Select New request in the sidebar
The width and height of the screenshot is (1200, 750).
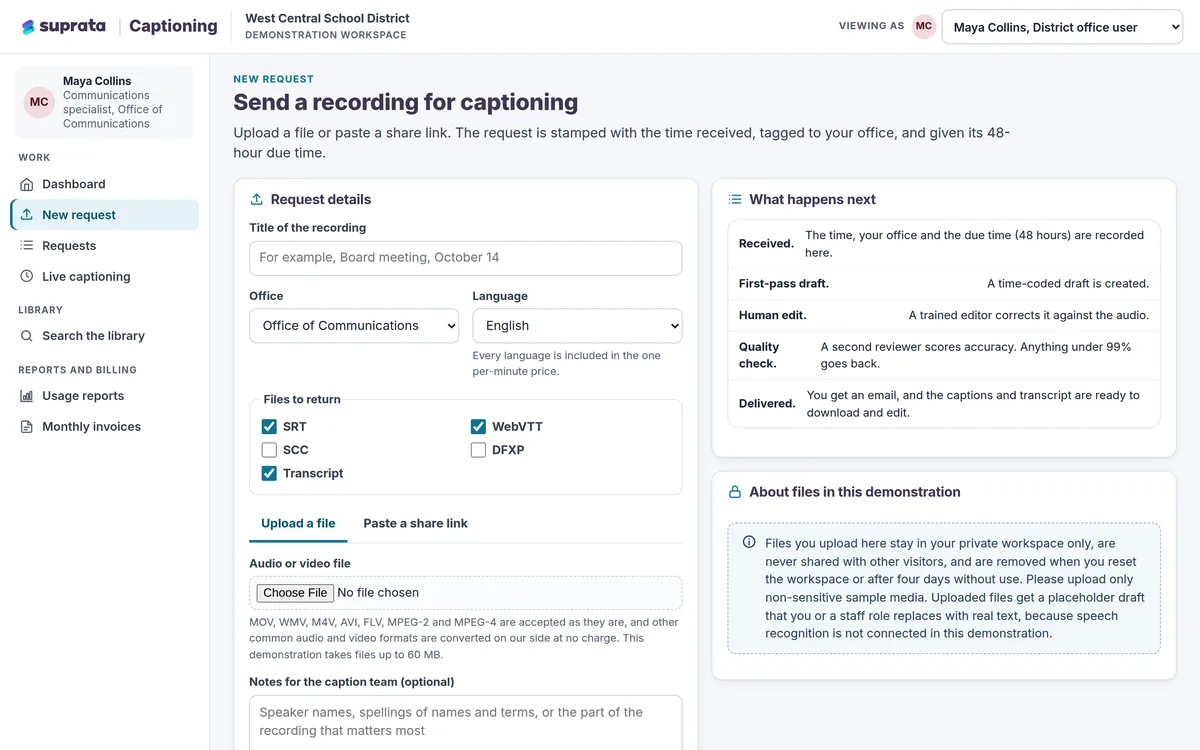coord(105,215)
